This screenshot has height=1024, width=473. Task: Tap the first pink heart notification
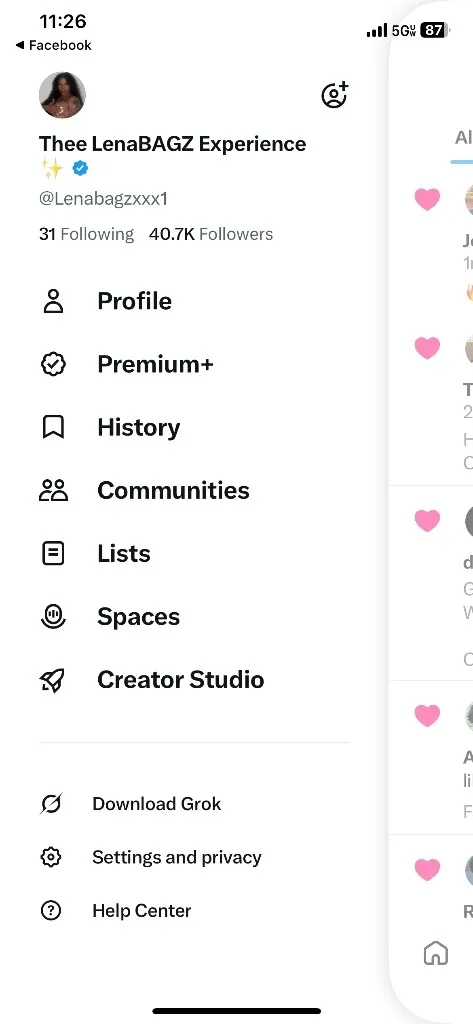427,199
